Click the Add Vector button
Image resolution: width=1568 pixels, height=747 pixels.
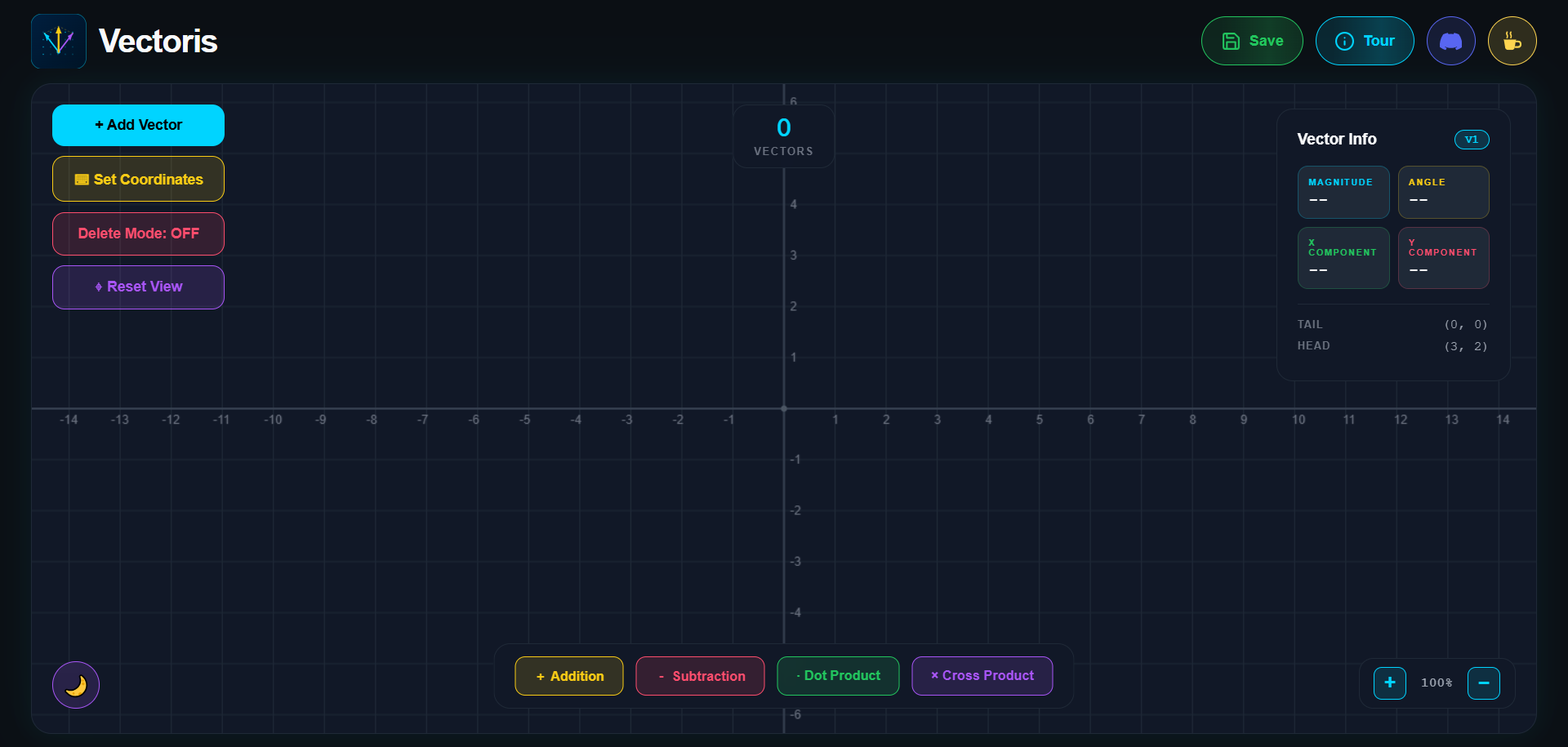click(138, 125)
